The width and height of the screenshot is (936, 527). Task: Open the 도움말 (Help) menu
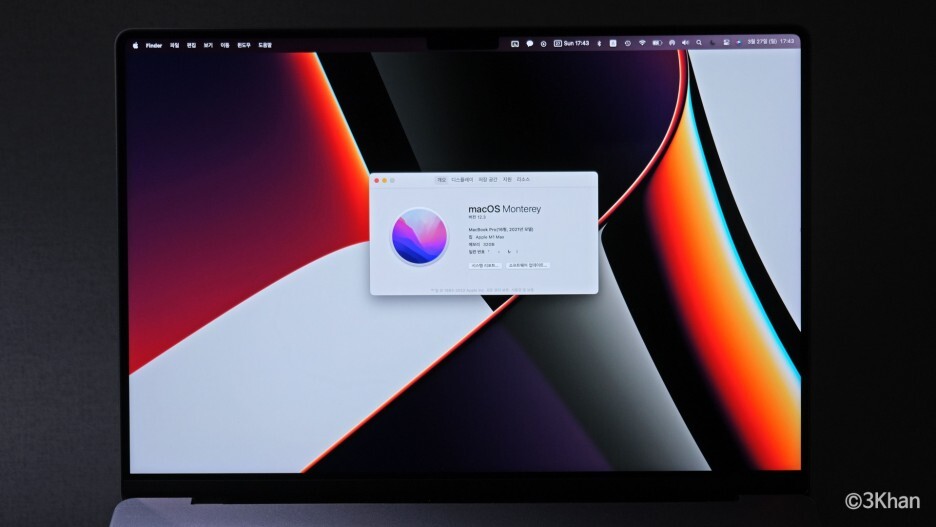[x=265, y=45]
